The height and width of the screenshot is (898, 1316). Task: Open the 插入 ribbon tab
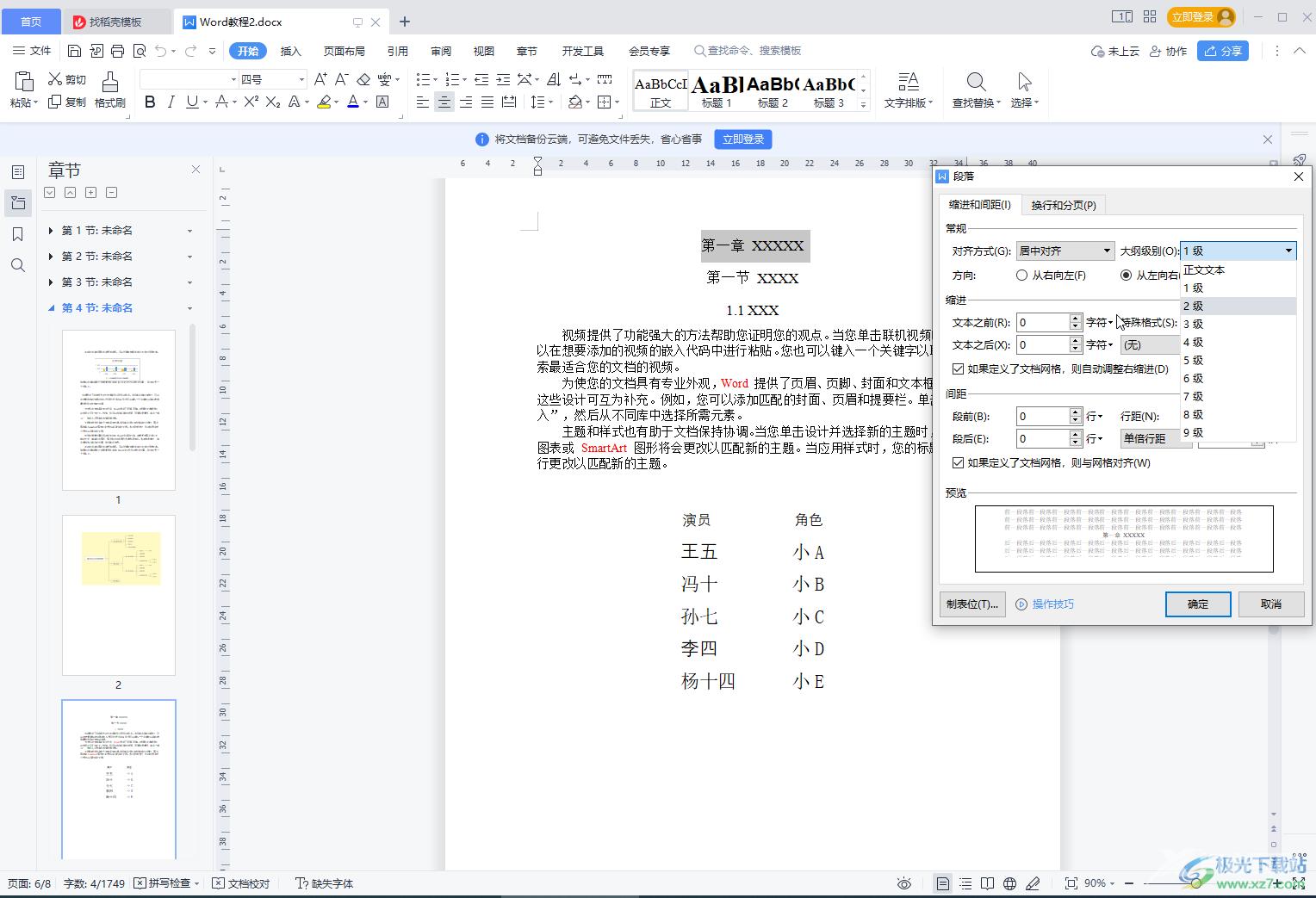[291, 51]
